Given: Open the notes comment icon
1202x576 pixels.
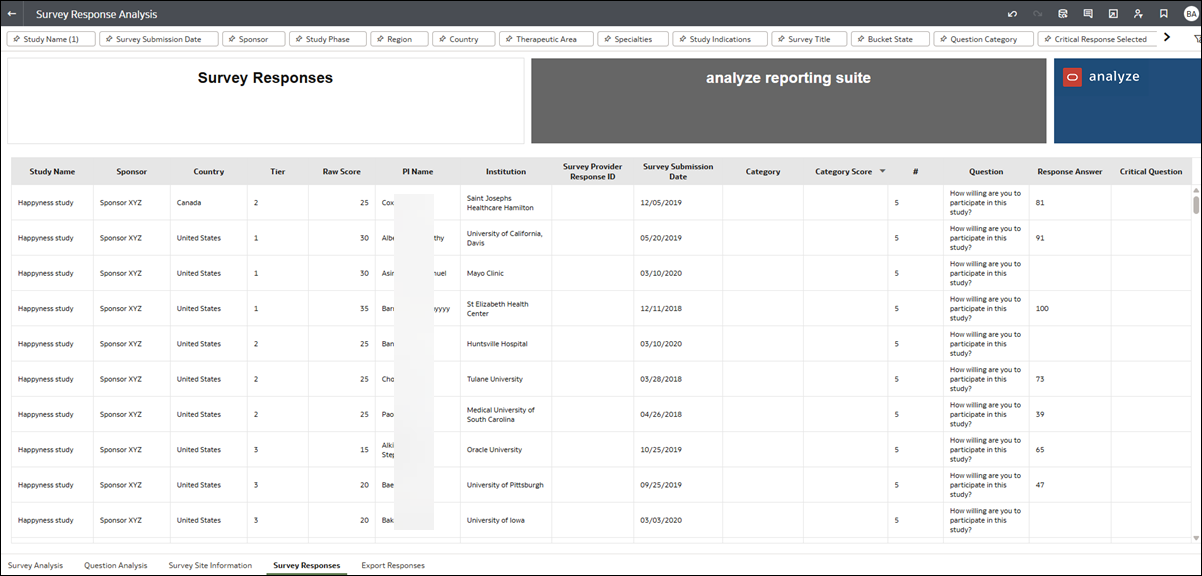Looking at the screenshot, I should 1087,14.
